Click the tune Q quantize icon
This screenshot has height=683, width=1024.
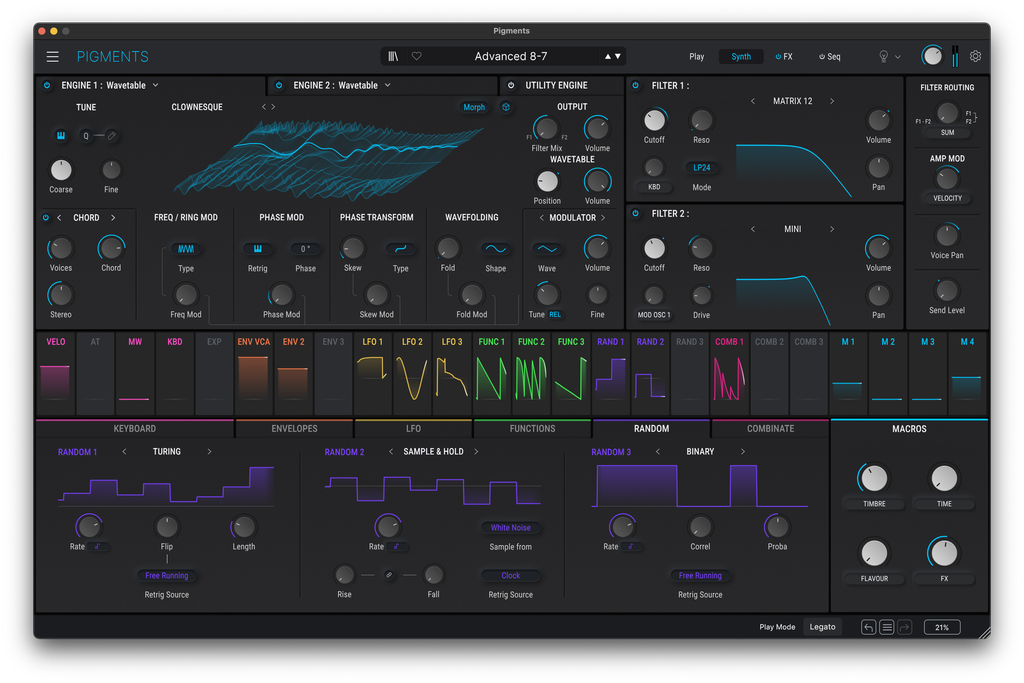click(x=86, y=136)
